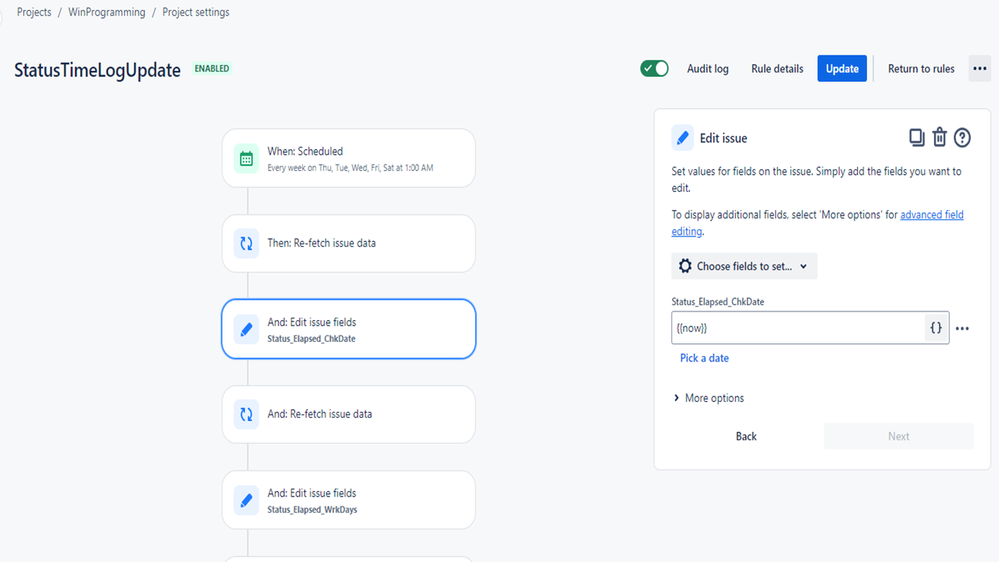999x562 pixels.
Task: Duplicate this component using the copy icon
Action: (916, 138)
